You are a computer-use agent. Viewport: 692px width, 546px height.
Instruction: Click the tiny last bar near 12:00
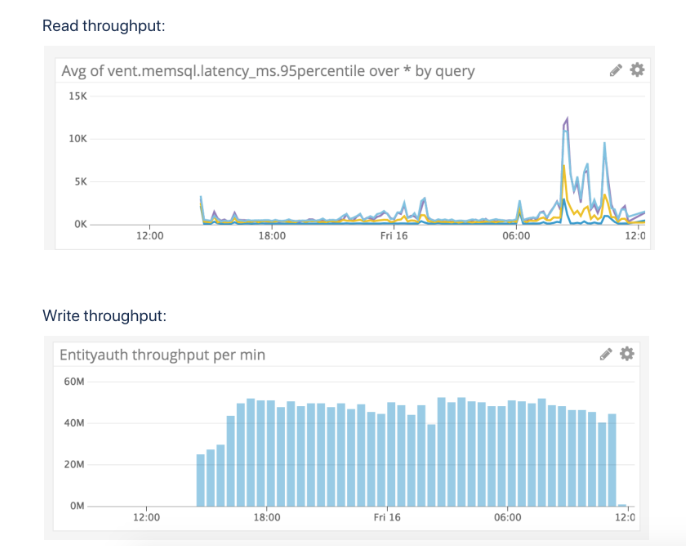point(622,505)
